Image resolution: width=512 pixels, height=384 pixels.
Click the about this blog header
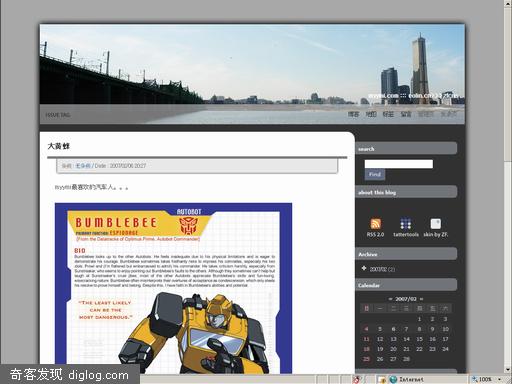coord(406,192)
